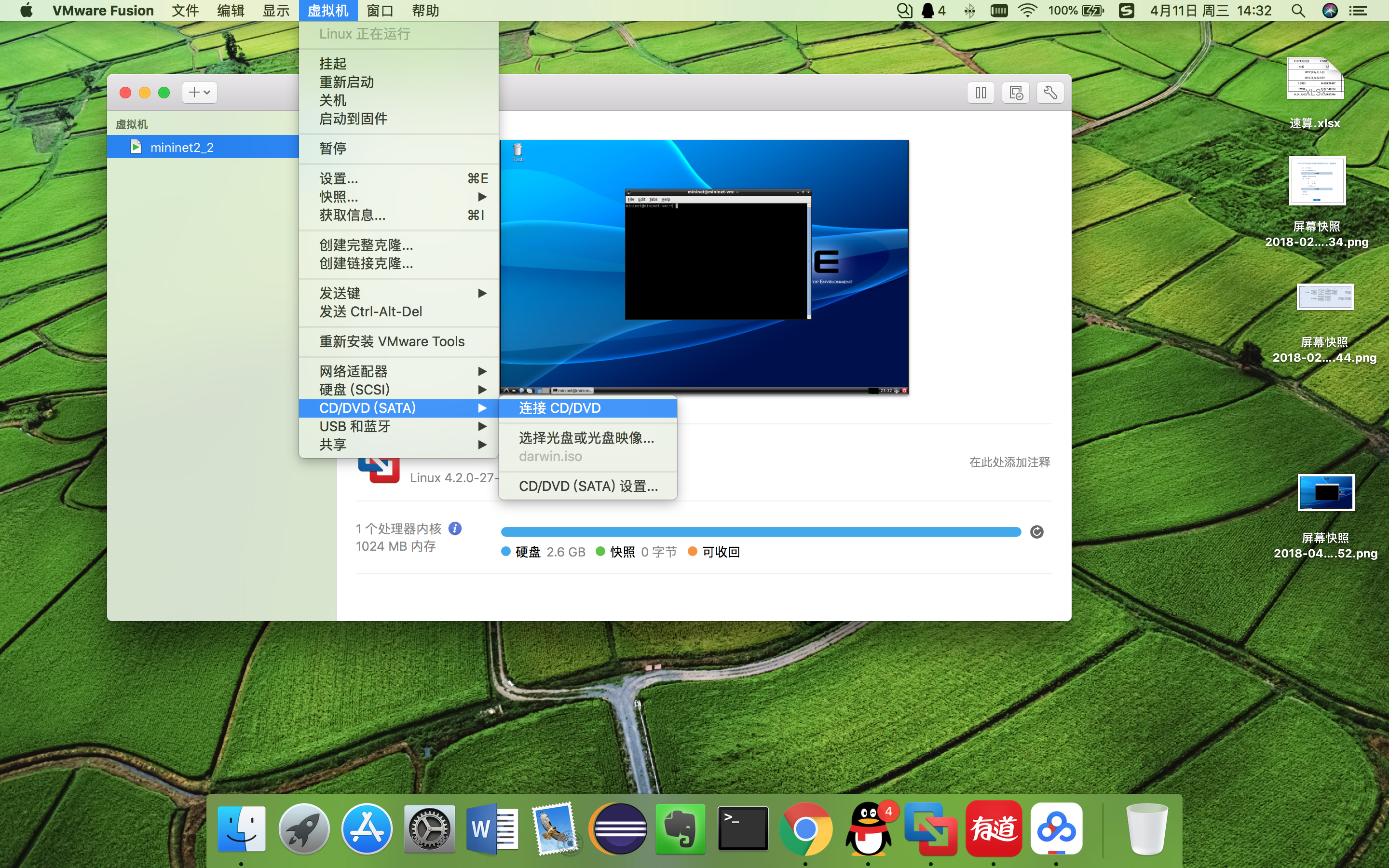Choose 启动到固件 menu item
The image size is (1389, 868).
click(398, 118)
